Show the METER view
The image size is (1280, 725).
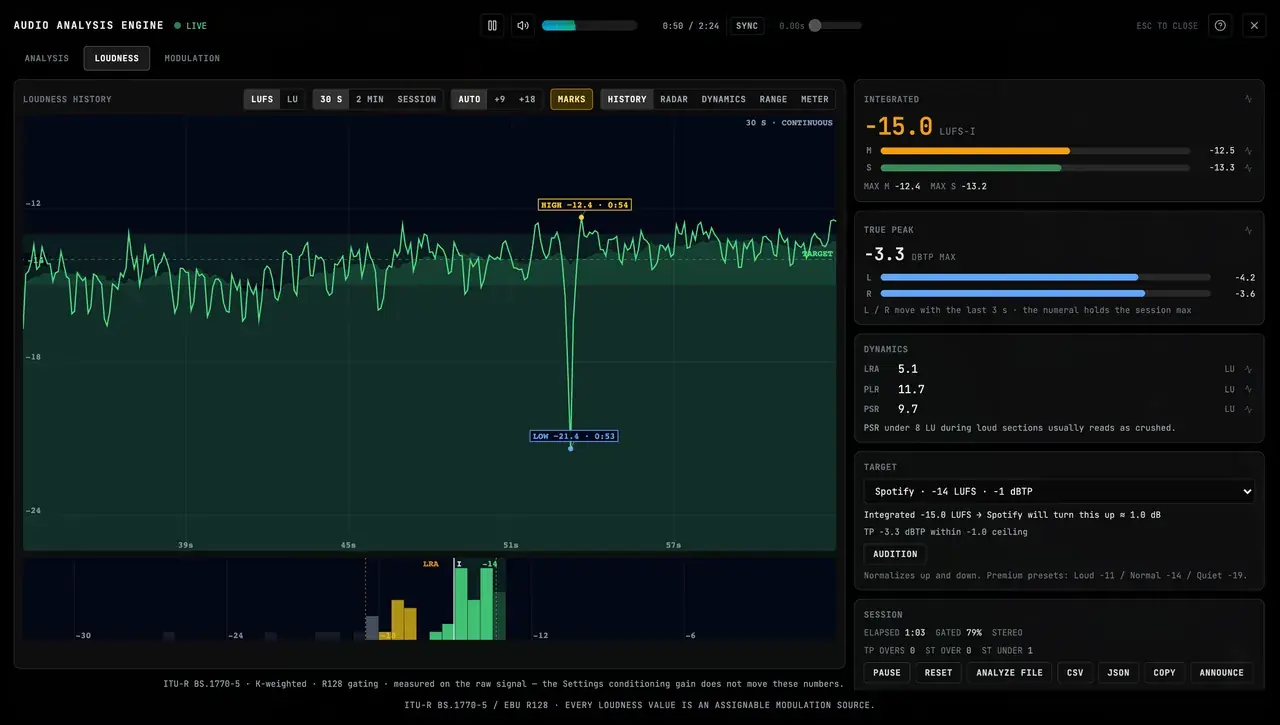click(815, 99)
